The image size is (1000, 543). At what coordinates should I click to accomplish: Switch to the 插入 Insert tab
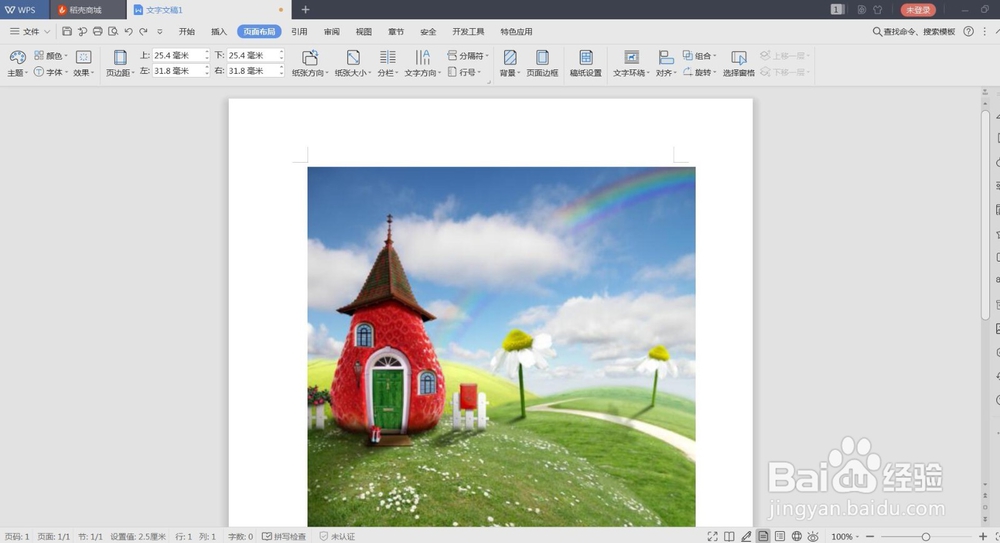click(x=219, y=31)
